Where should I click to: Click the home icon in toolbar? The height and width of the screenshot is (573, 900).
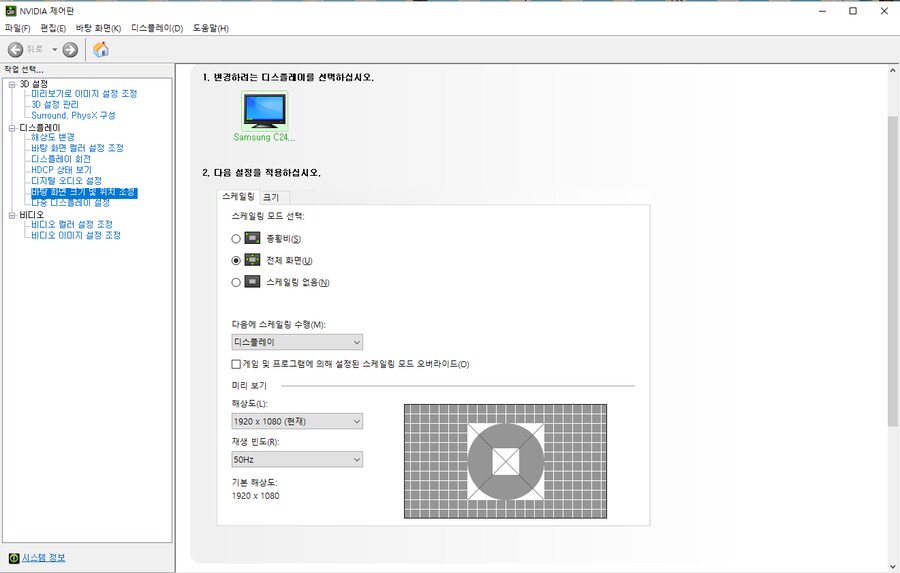point(101,49)
